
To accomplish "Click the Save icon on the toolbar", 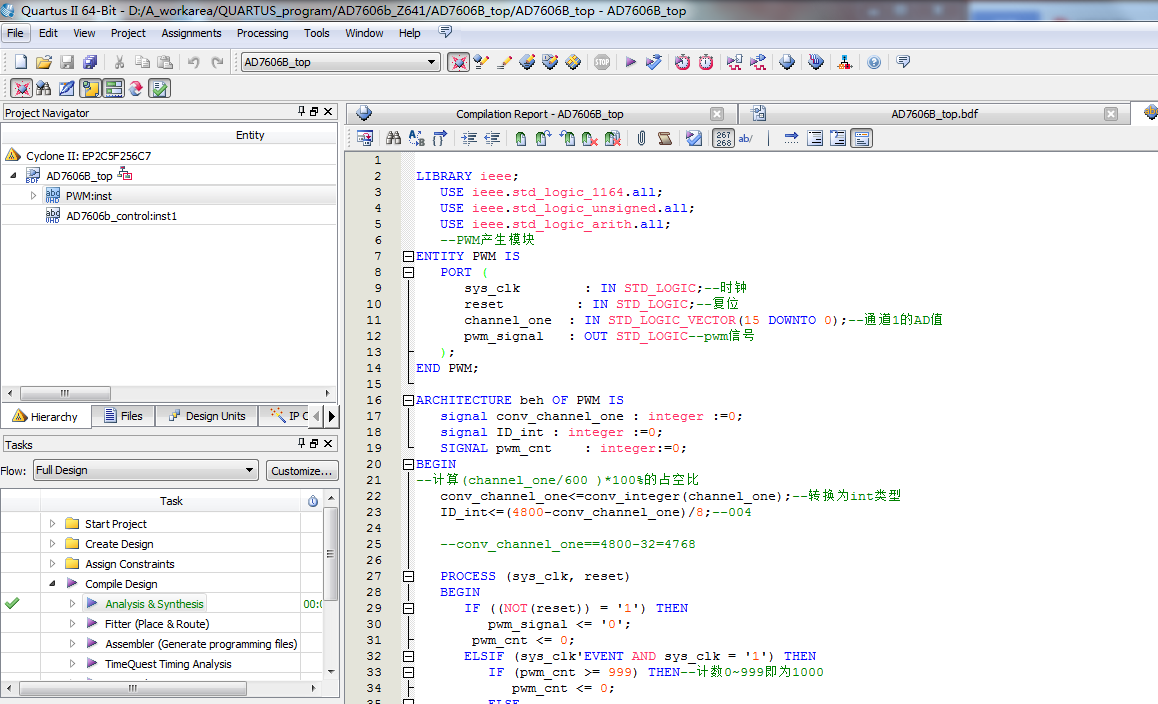I will [66, 61].
